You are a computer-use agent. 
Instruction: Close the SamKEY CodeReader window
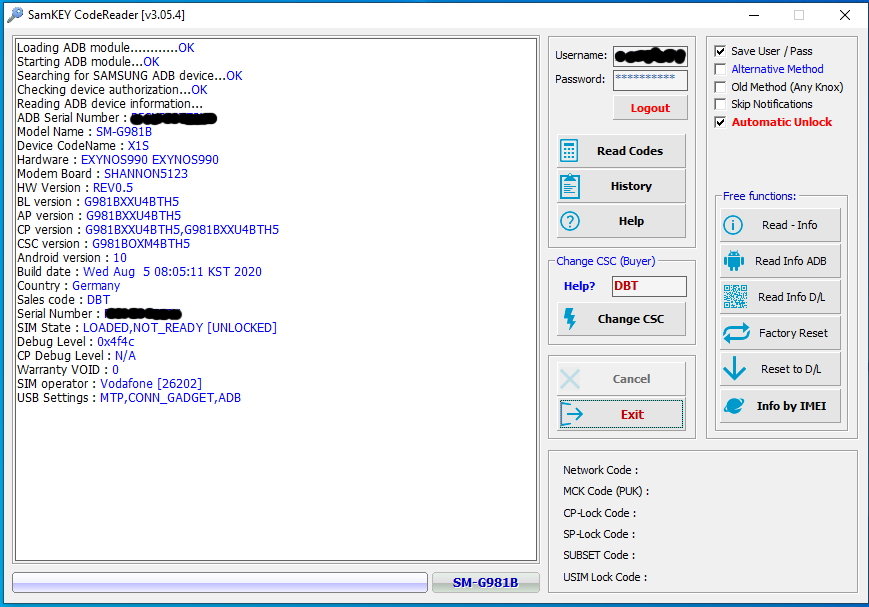(x=845, y=15)
